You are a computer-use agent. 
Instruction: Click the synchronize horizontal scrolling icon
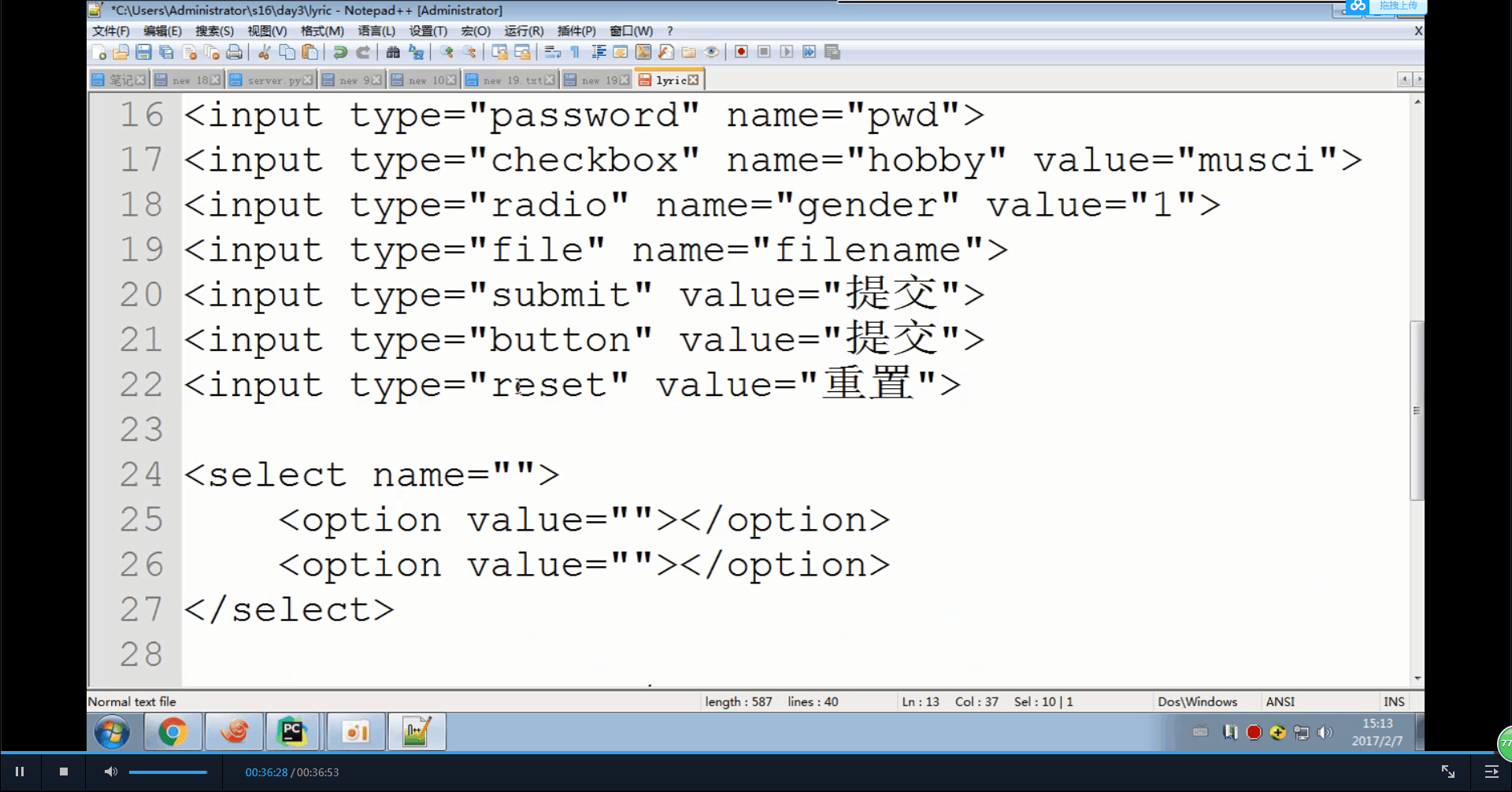coord(522,52)
